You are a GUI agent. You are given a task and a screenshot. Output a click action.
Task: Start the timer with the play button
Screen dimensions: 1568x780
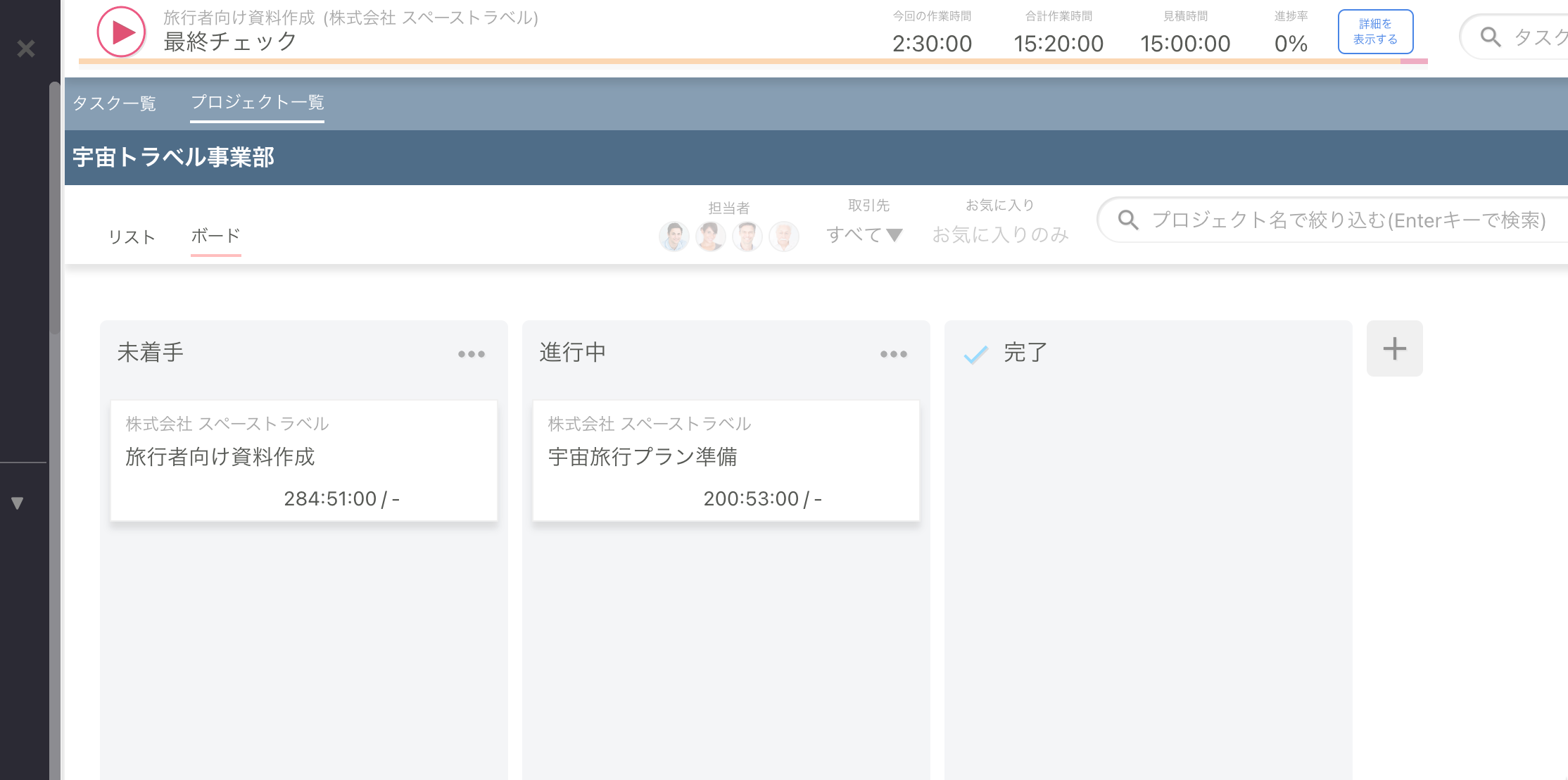coord(120,30)
